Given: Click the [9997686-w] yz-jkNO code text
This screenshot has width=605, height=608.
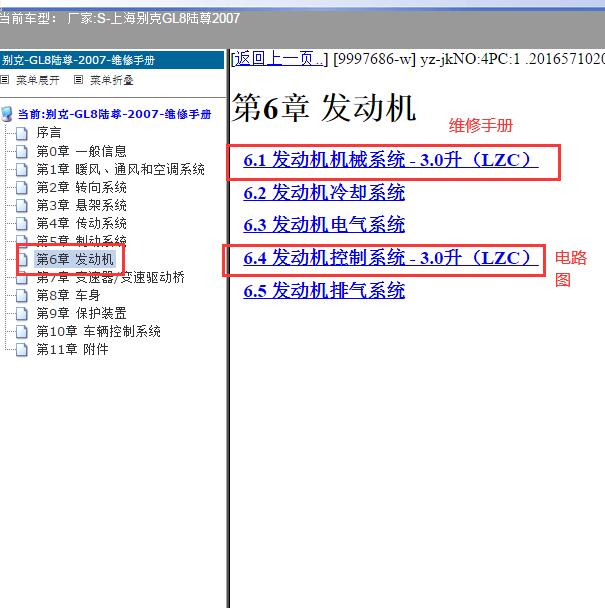Looking at the screenshot, I should pyautogui.click(x=468, y=59).
